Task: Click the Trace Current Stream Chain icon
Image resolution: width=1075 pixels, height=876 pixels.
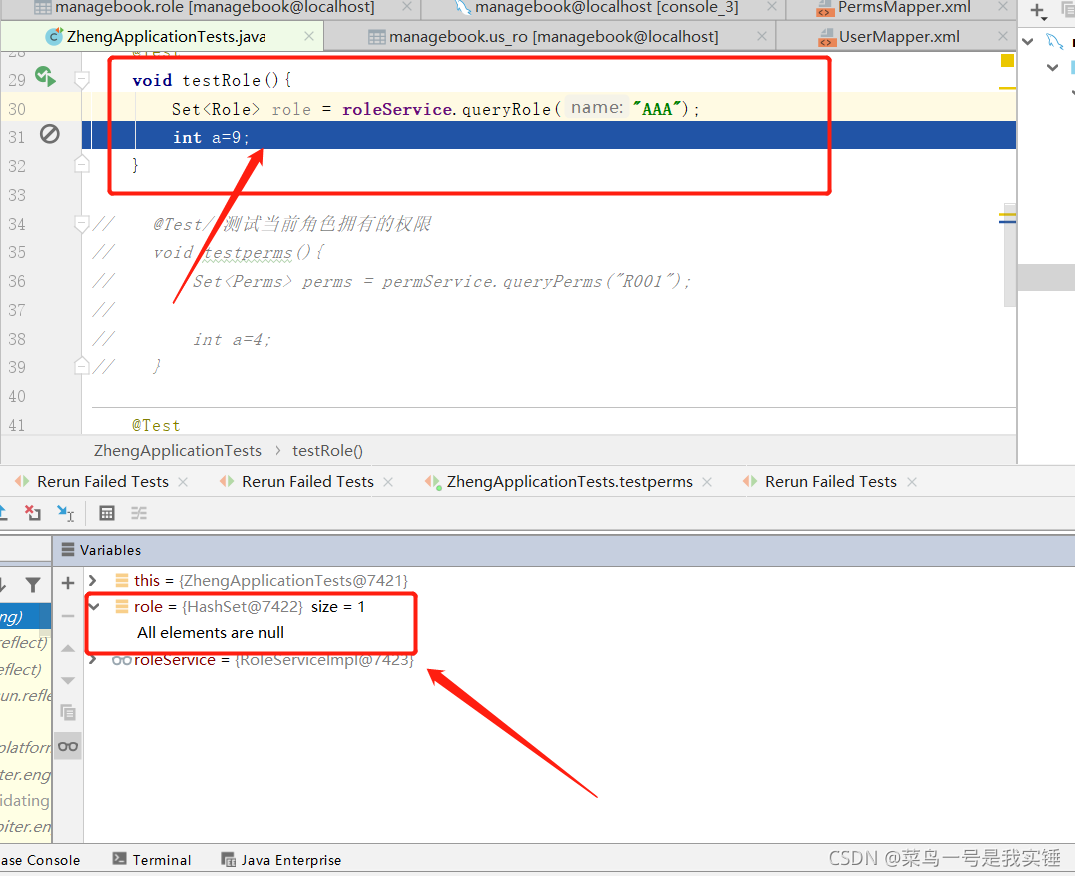Action: pos(139,513)
